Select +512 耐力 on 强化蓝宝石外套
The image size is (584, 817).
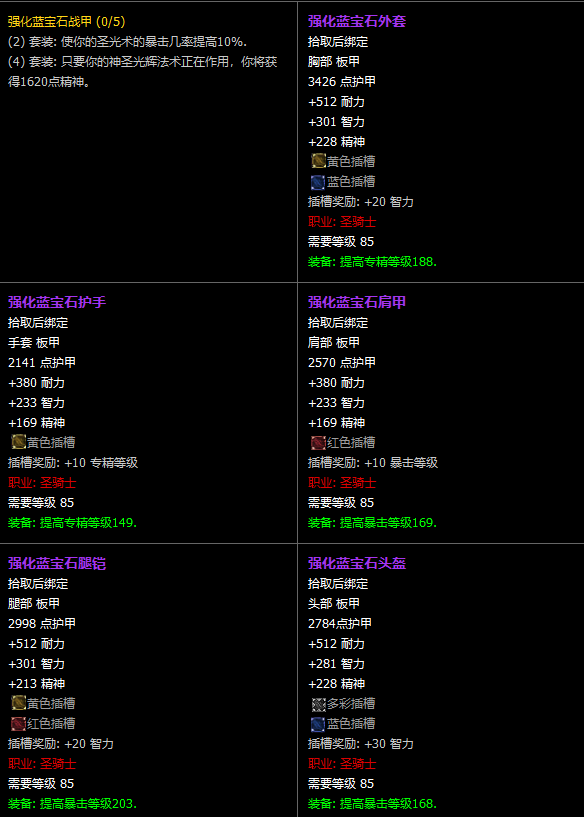[x=337, y=102]
